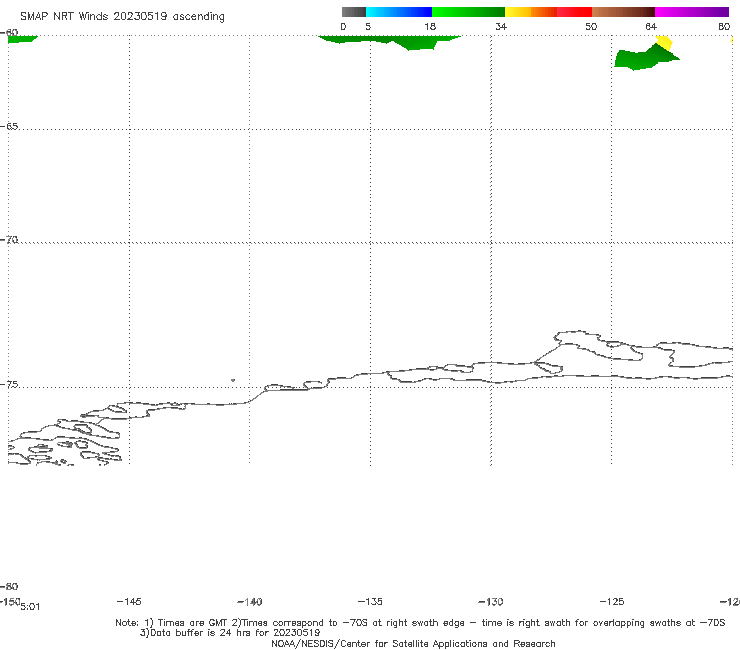This screenshot has height=650, width=740.
Task: Click the green wind patch at top-left corner
Action: 22,39
